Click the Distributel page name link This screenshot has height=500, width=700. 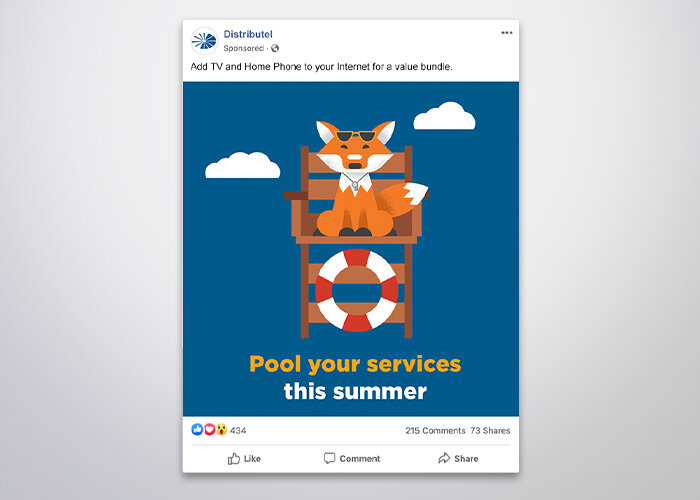[248, 34]
